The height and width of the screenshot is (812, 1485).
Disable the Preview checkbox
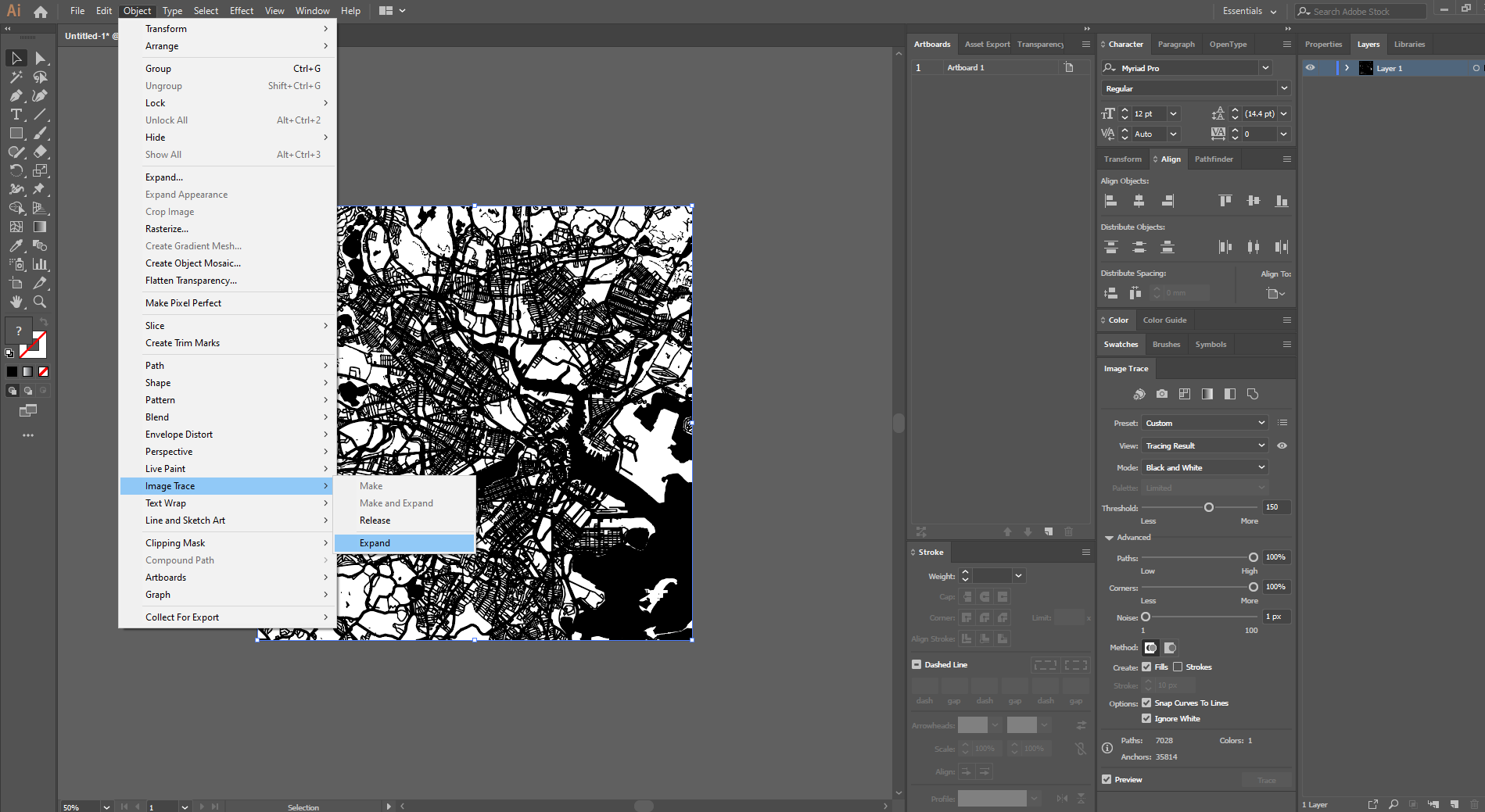(x=1107, y=779)
